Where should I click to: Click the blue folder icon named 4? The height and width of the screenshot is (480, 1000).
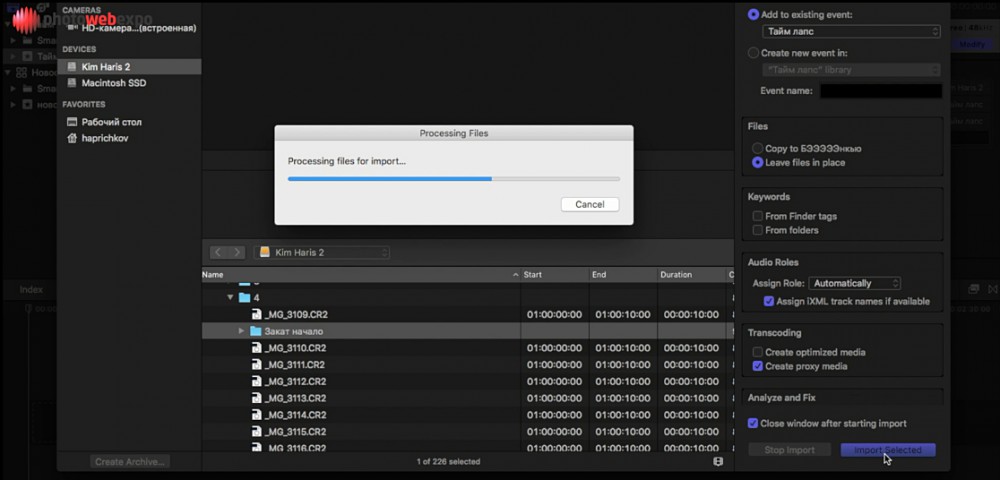click(244, 298)
